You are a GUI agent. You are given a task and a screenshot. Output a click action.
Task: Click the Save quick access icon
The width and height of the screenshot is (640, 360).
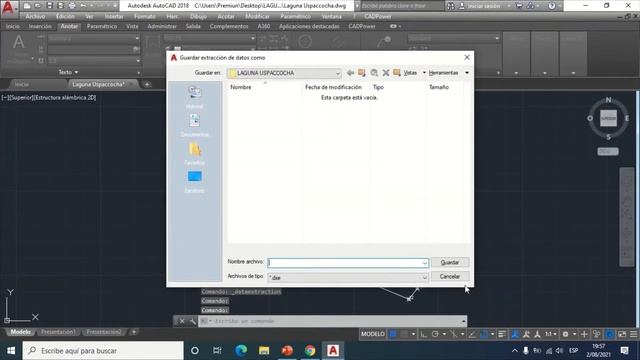click(x=49, y=6)
